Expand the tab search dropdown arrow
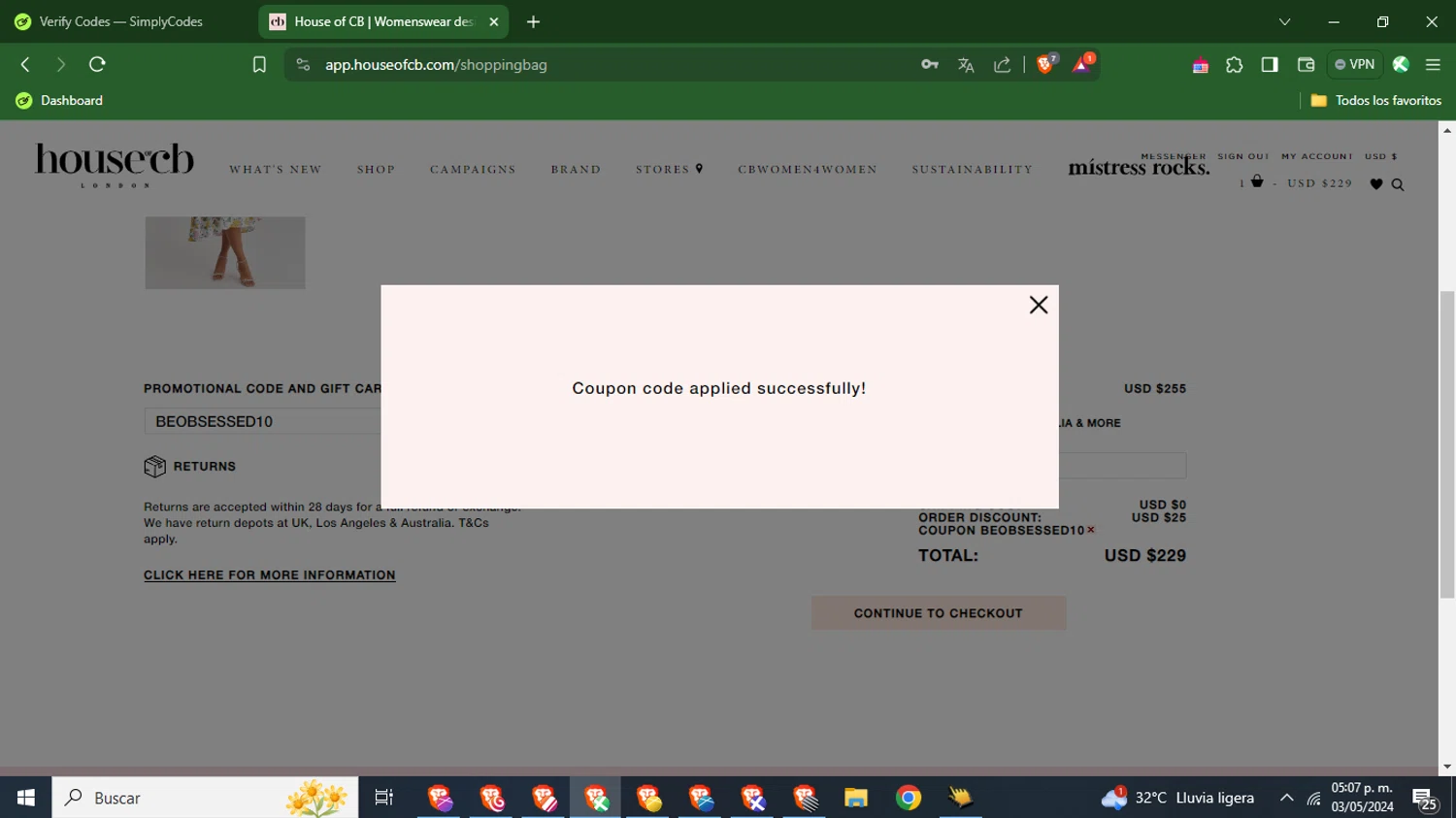The image size is (1456, 818). point(1284,21)
